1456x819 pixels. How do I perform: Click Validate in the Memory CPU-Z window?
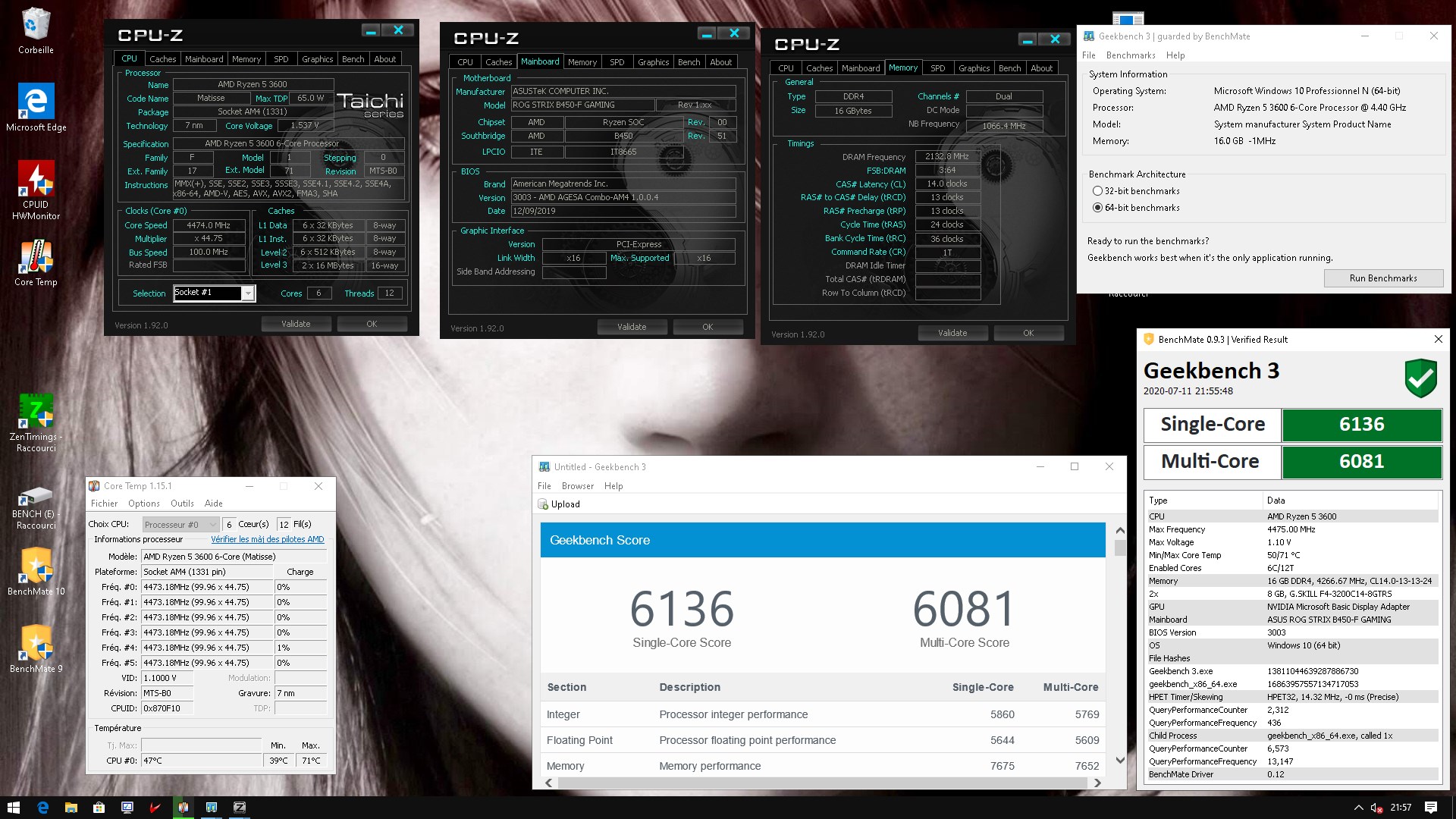pyautogui.click(x=952, y=333)
